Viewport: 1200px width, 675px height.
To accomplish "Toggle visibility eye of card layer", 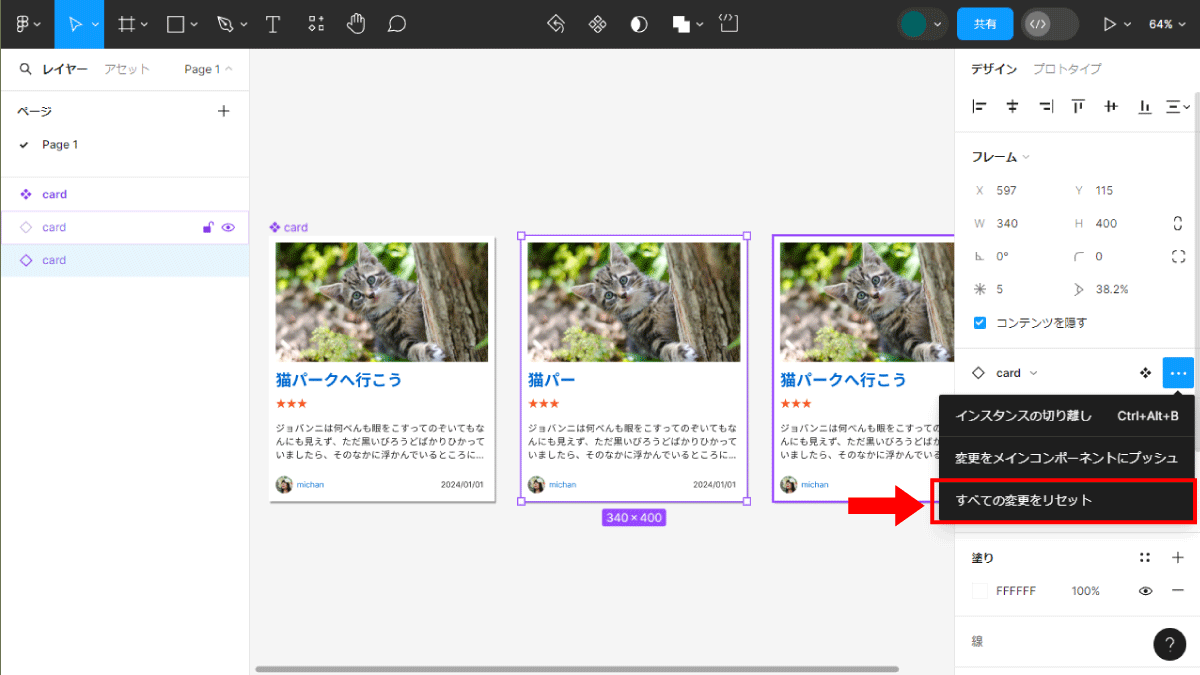I will (228, 227).
